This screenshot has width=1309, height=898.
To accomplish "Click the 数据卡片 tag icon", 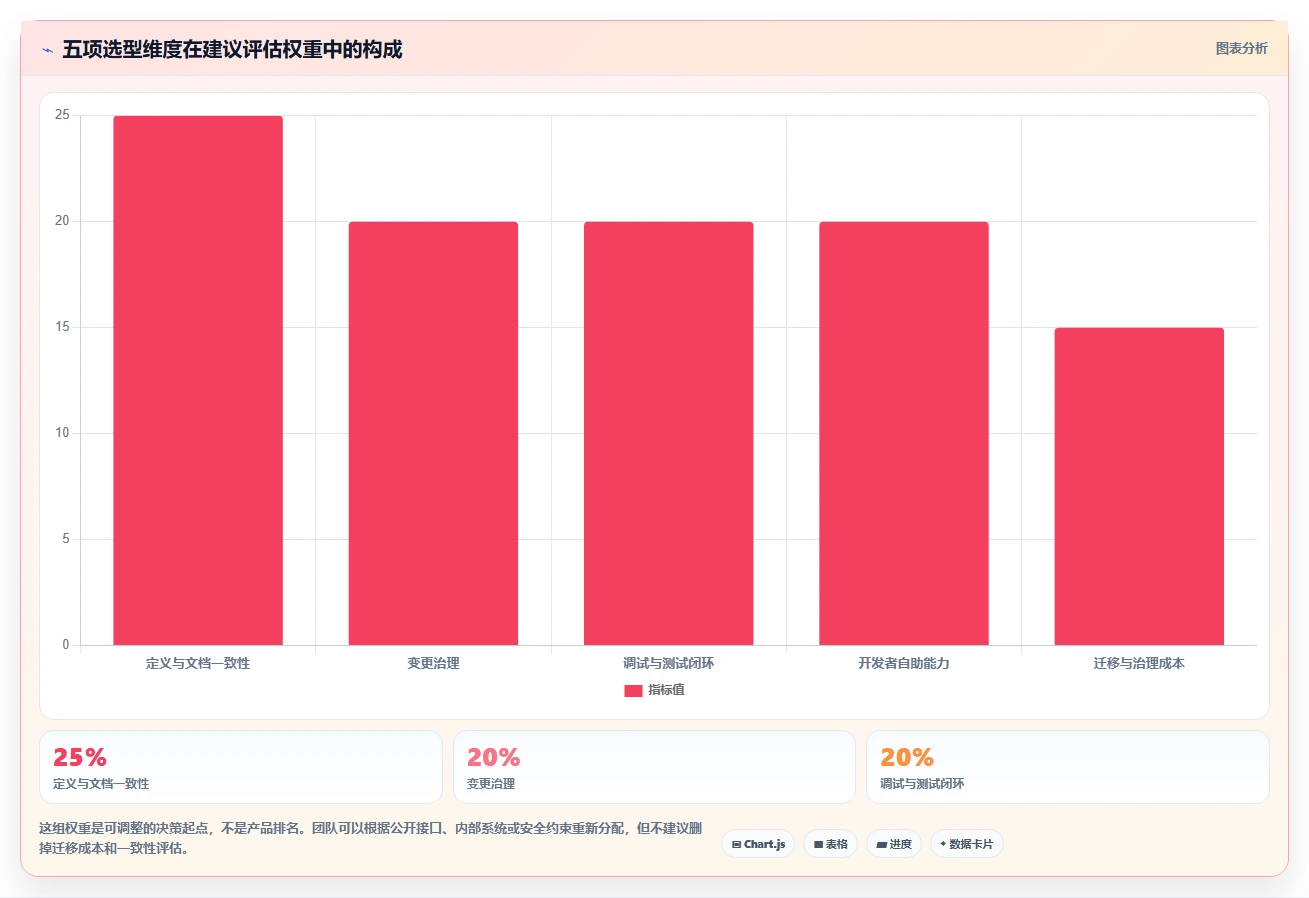I will click(x=943, y=844).
